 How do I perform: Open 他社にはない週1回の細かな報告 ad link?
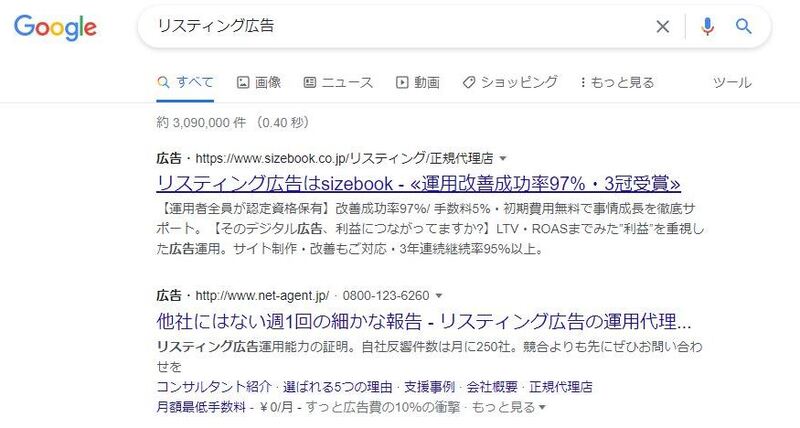click(423, 321)
